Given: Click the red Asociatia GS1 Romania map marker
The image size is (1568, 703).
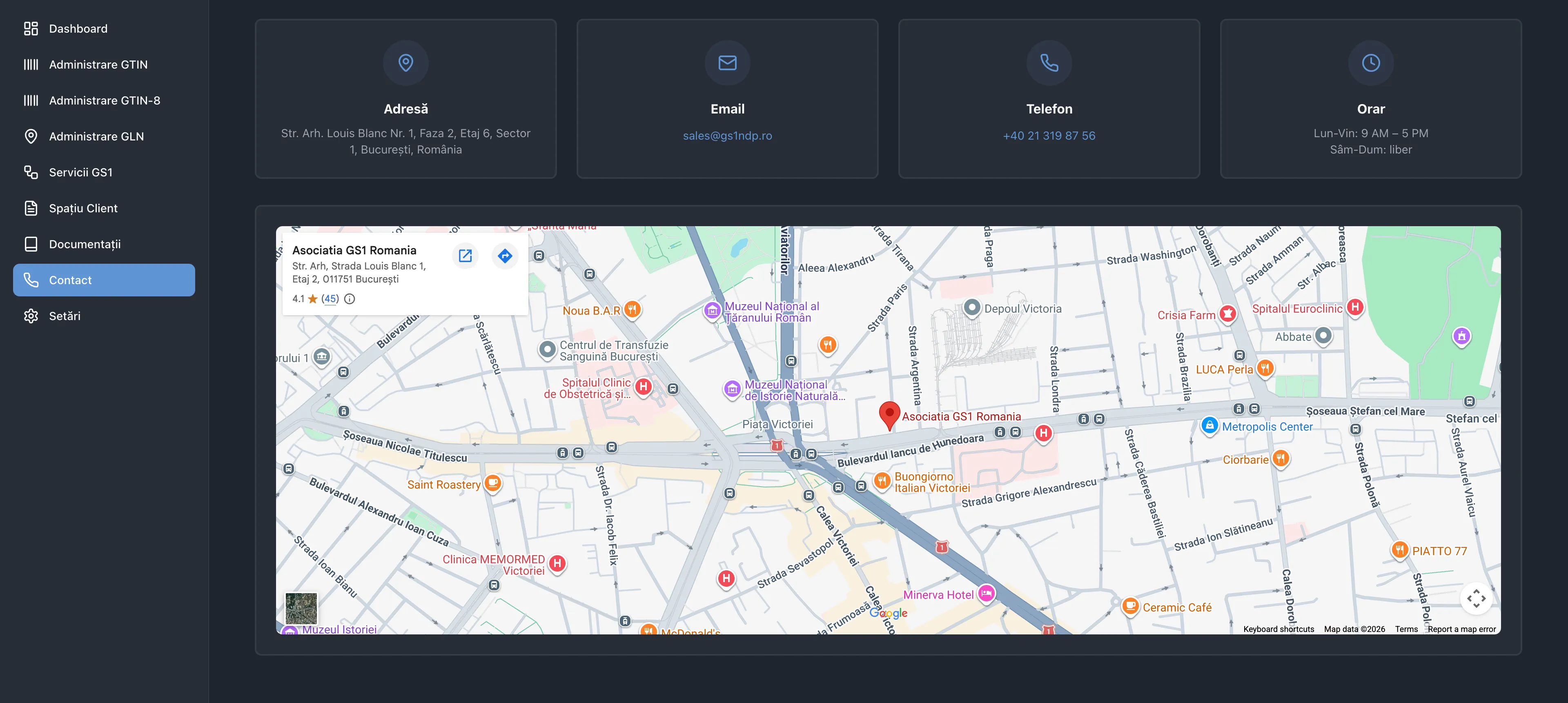Looking at the screenshot, I should click(889, 414).
